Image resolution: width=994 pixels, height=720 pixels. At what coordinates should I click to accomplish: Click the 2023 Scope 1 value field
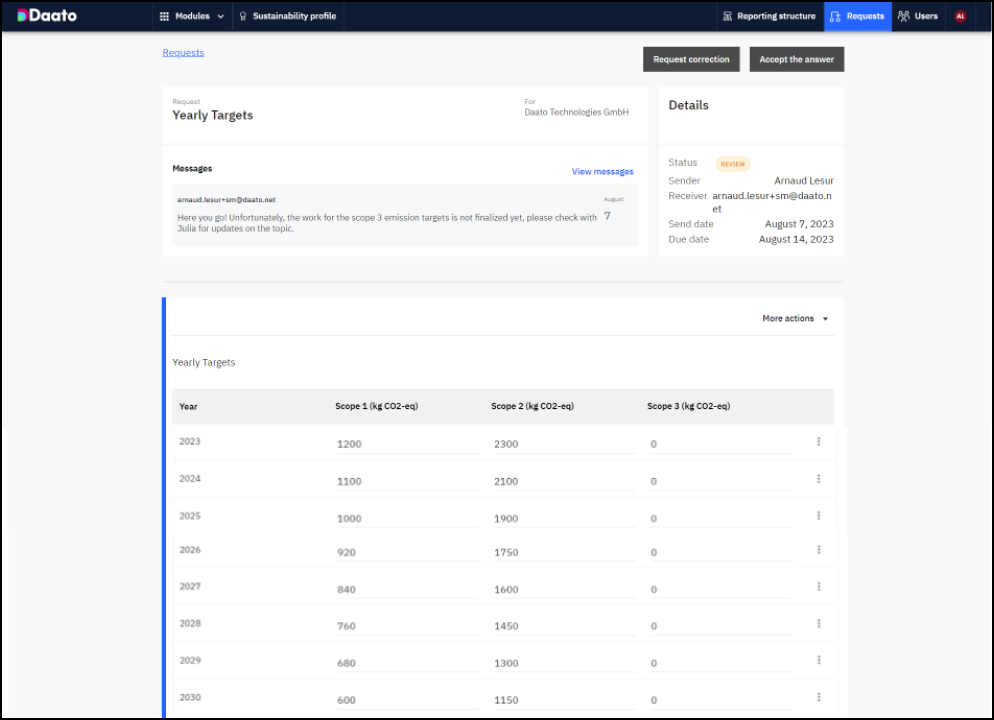(x=407, y=444)
